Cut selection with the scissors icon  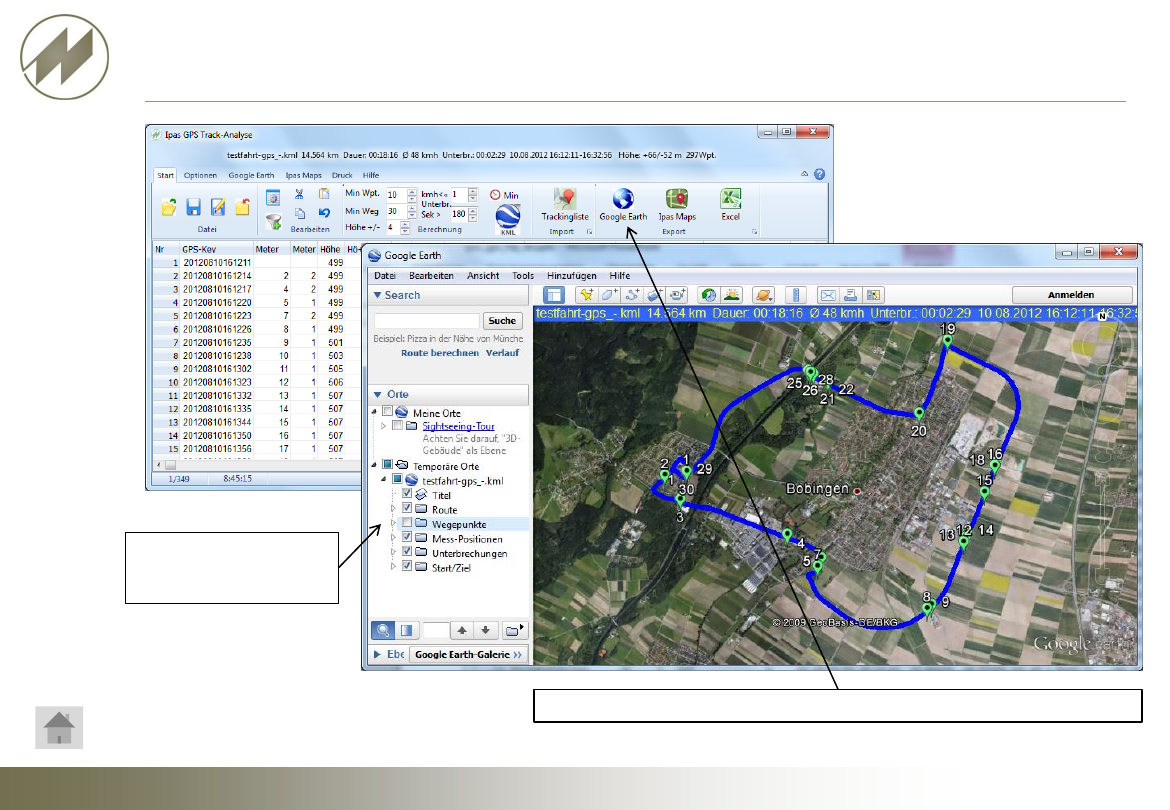pyautogui.click(x=299, y=194)
